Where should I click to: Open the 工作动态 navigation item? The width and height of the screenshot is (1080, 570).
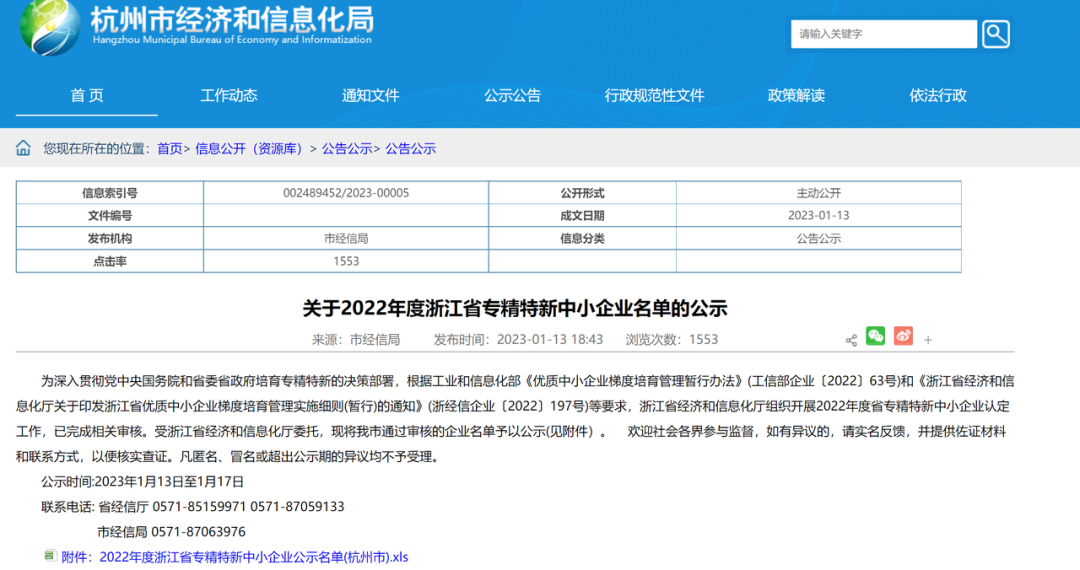[229, 95]
